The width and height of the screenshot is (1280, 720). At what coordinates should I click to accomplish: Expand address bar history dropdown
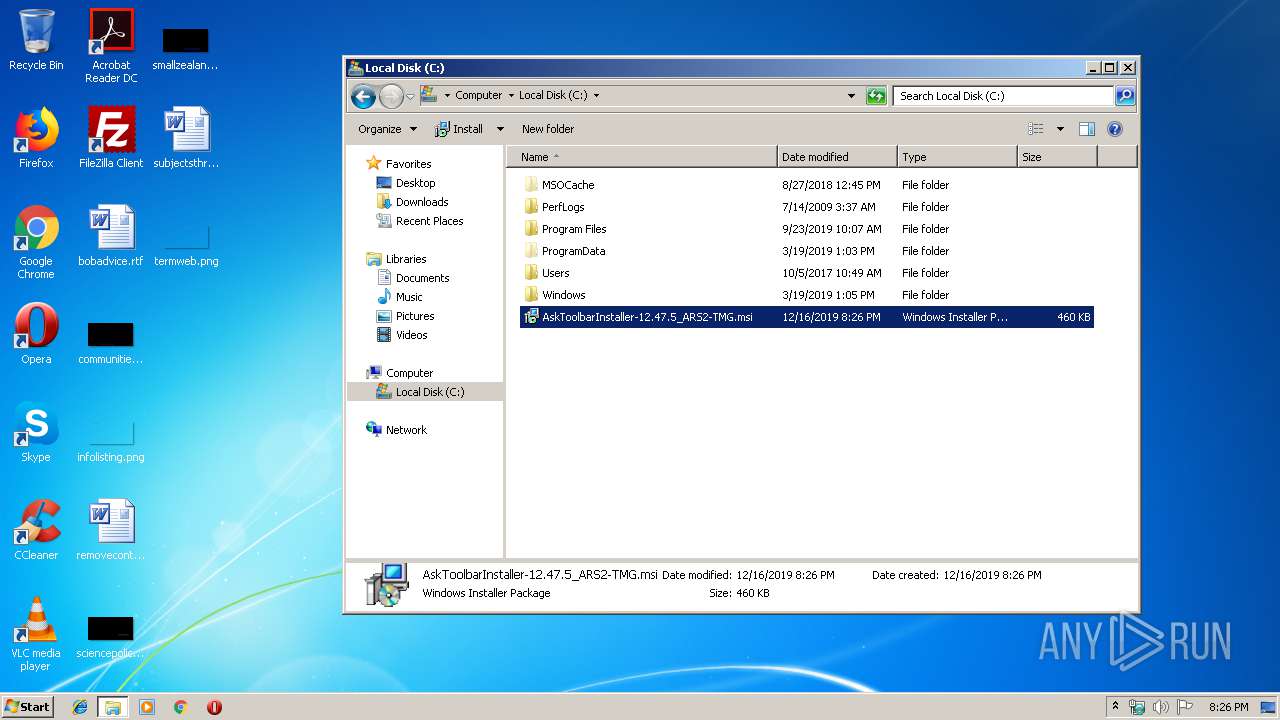851,96
